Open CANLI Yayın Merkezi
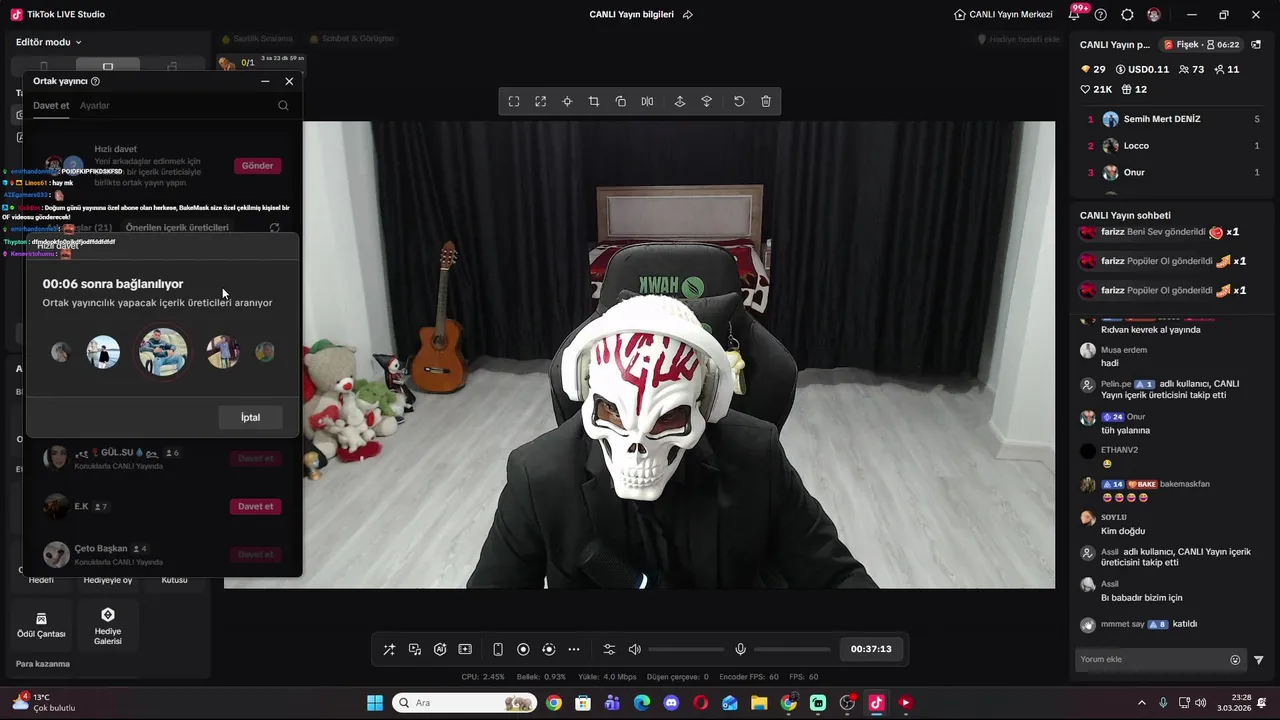 coord(1003,15)
